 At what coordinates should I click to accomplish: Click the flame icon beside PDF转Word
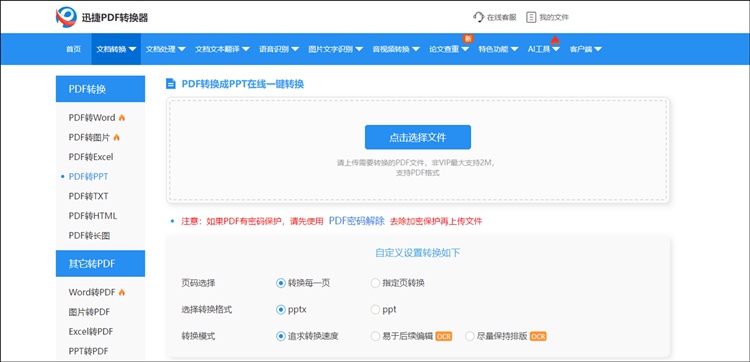[x=122, y=118]
